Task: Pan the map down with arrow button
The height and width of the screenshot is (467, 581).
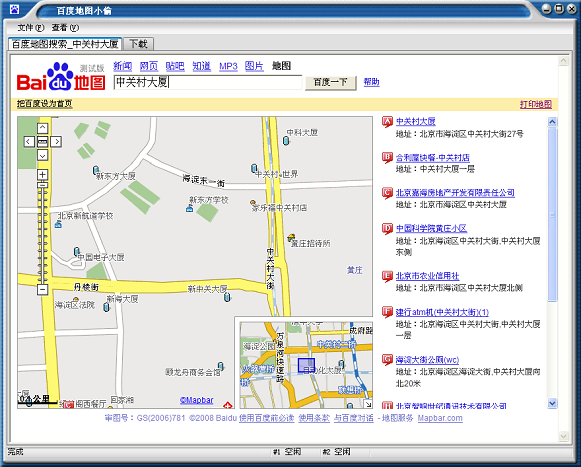Action: click(43, 155)
